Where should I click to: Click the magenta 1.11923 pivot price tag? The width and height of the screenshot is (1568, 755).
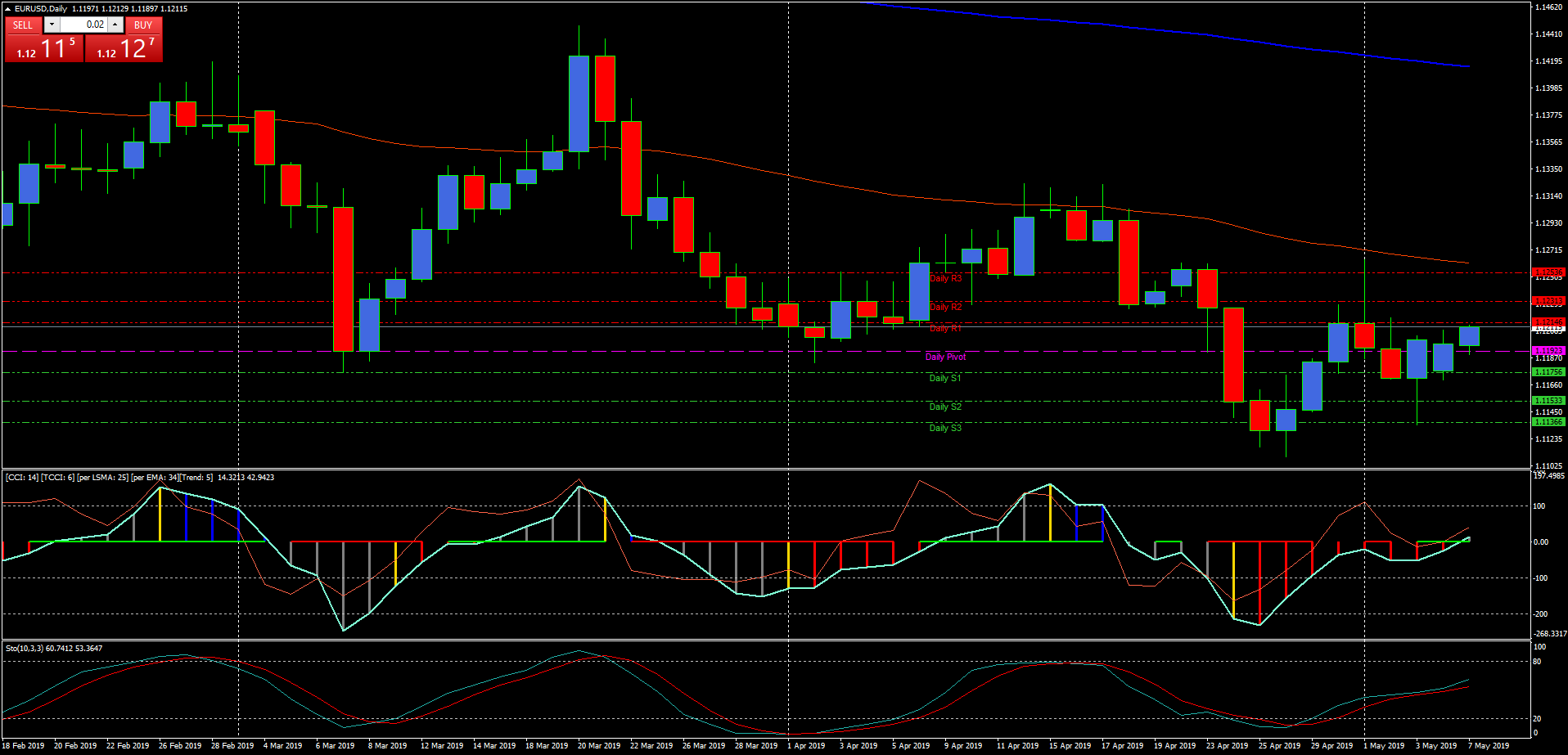click(x=1548, y=351)
